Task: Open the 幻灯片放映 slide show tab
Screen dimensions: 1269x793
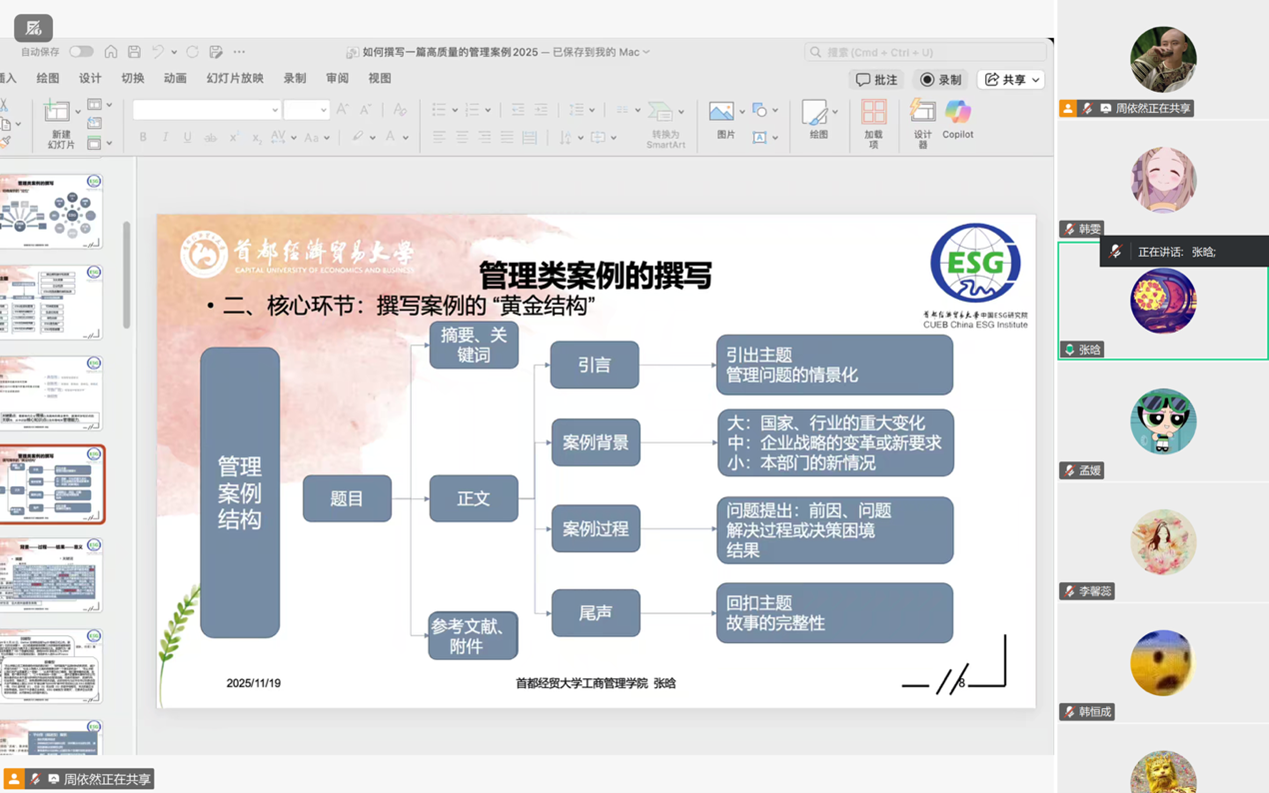Action: tap(235, 78)
